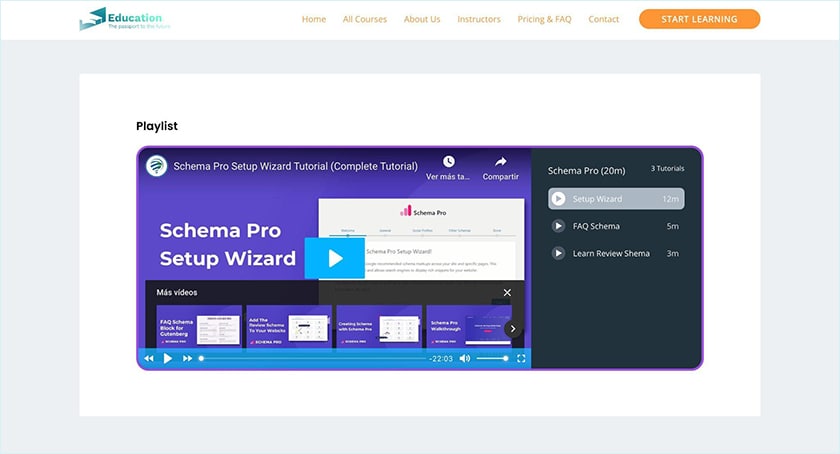This screenshot has height=454, width=840.
Task: Click the fast-forward icon in player controls
Action: point(187,358)
